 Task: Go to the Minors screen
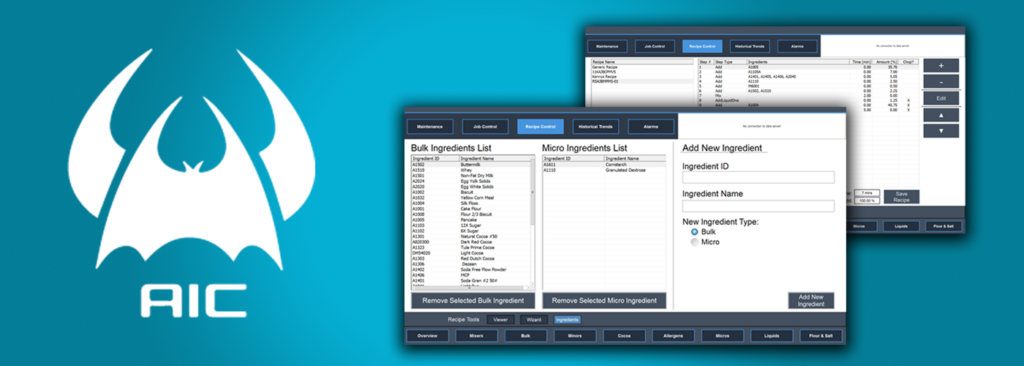coord(575,336)
